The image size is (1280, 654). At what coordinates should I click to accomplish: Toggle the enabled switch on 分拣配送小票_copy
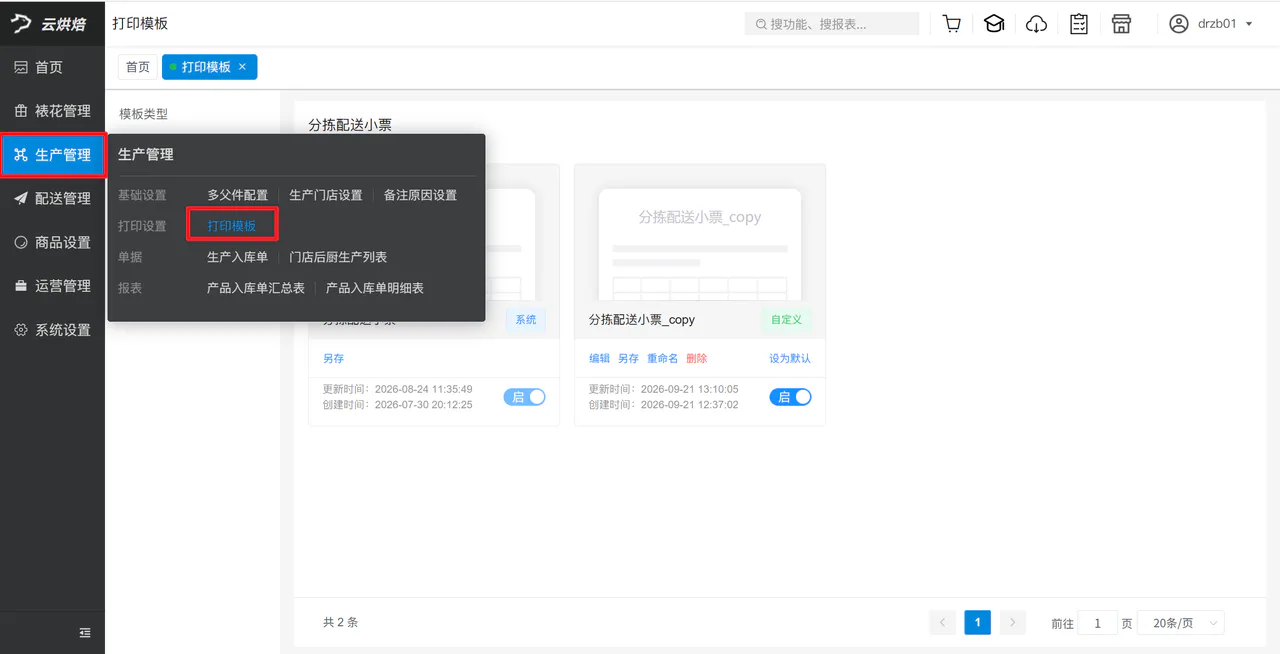[x=790, y=397]
